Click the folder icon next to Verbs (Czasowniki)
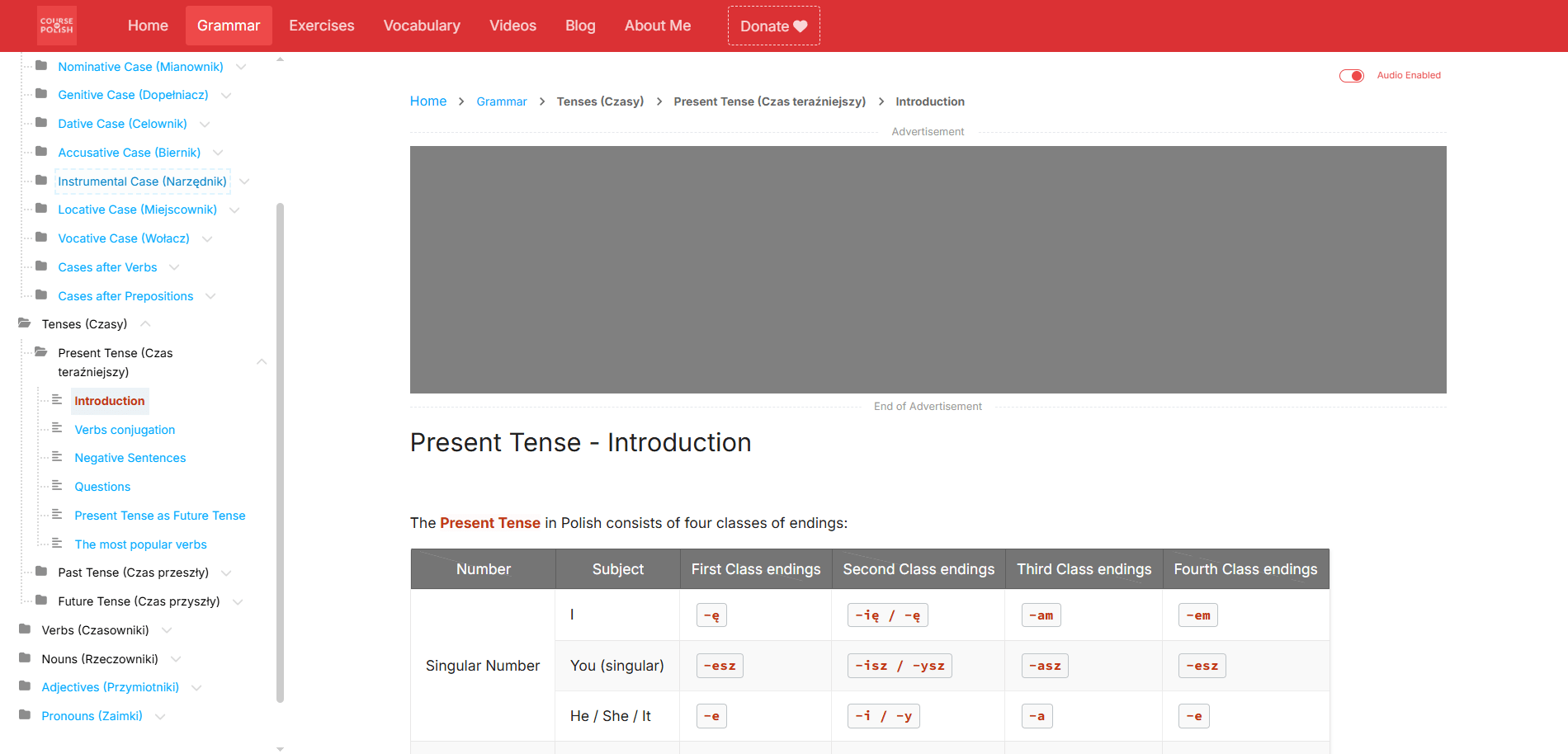The width and height of the screenshot is (1568, 754). point(25,629)
